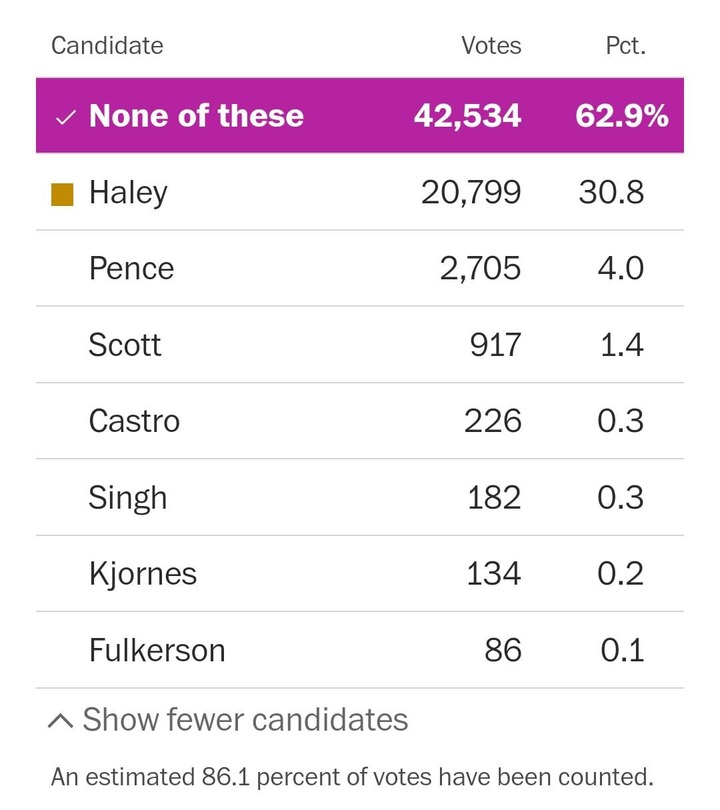Click on Castro in the candidate list
This screenshot has height=810, width=720.
134,421
